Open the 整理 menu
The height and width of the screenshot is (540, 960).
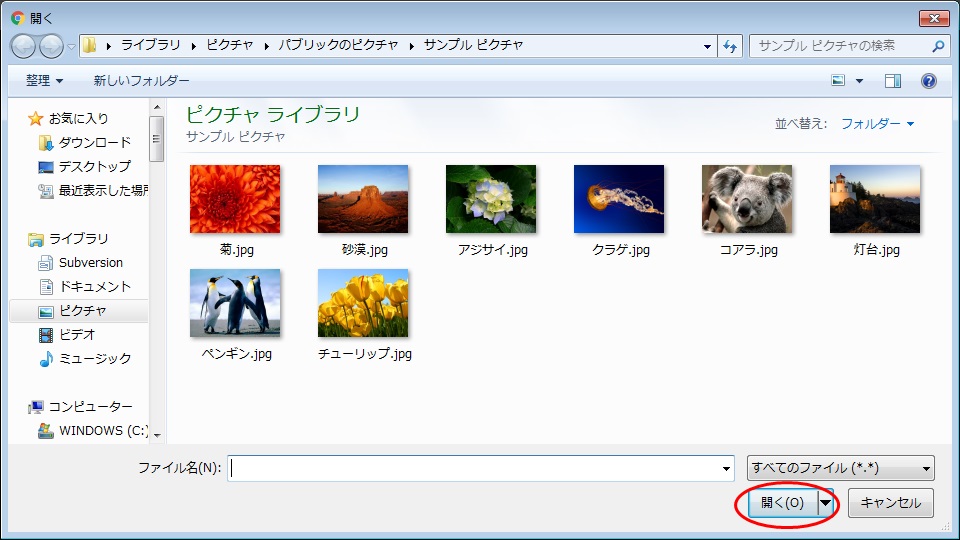(44, 80)
